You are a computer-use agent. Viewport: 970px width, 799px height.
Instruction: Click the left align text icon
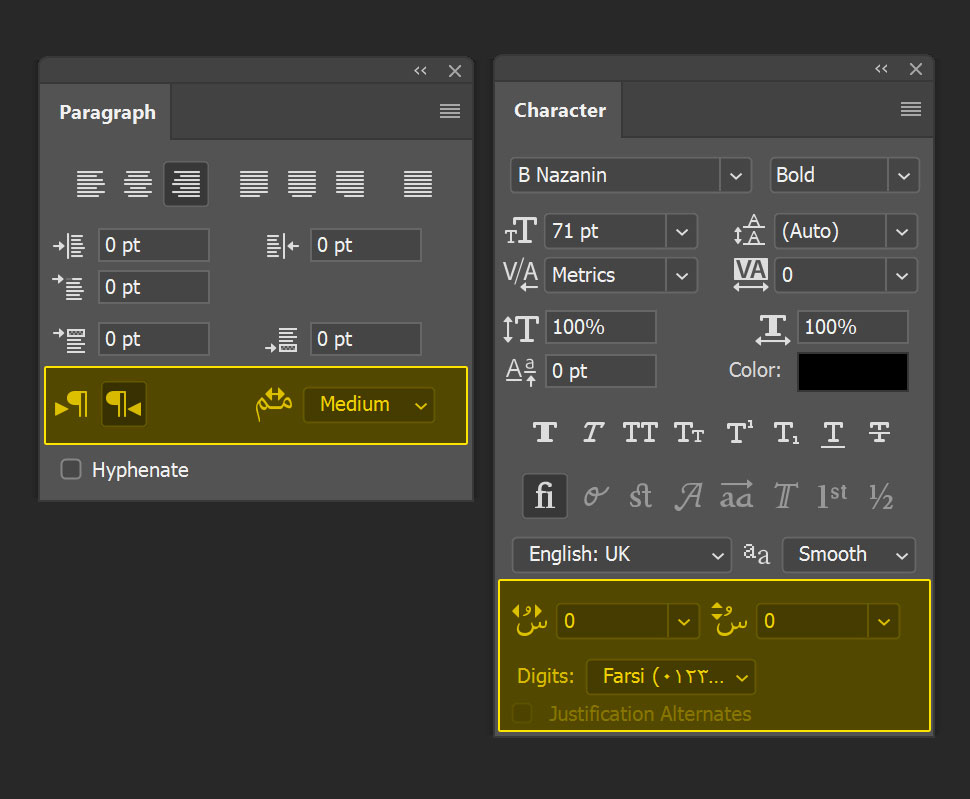(91, 184)
